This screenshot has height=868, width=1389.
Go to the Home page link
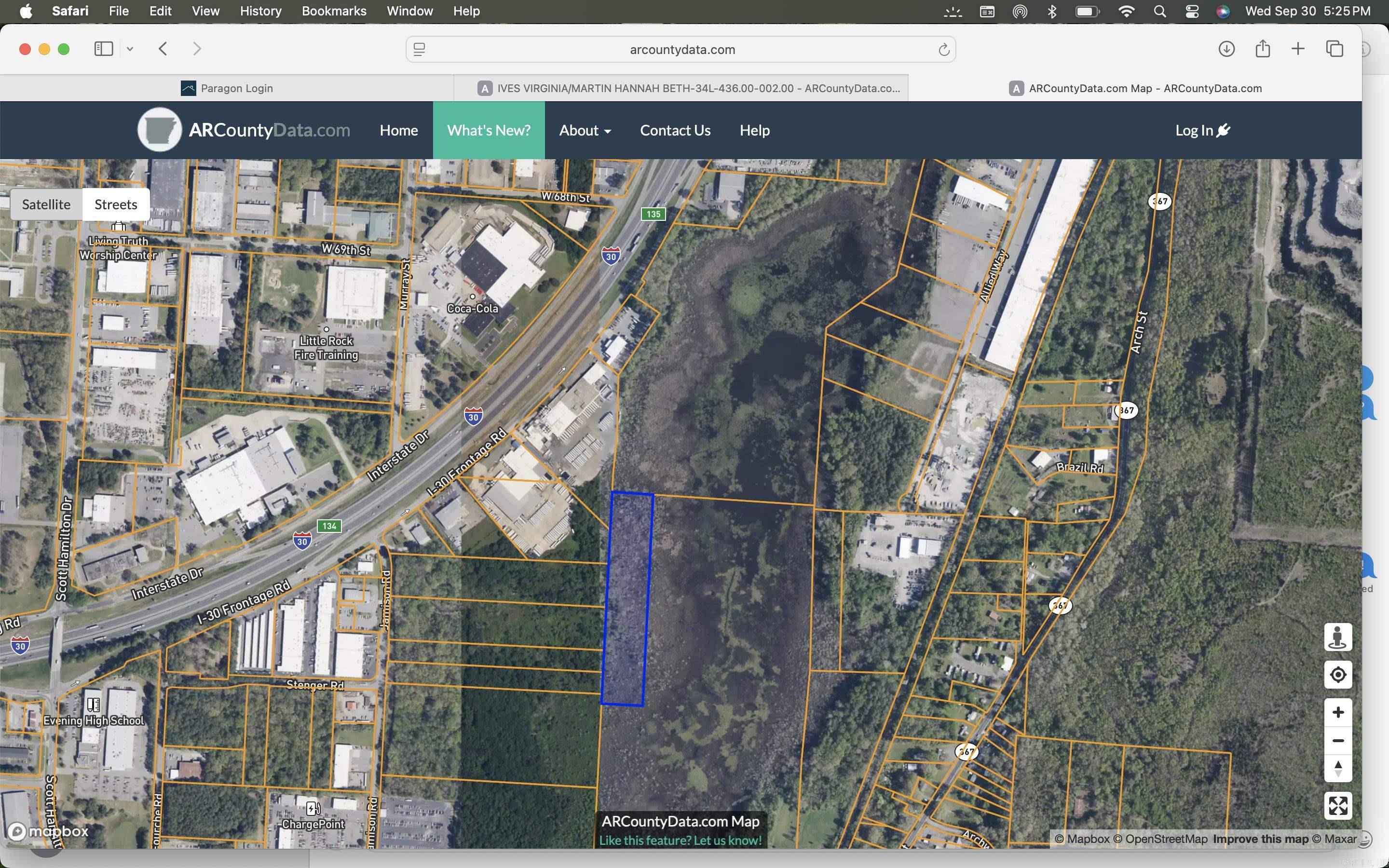coord(398,130)
